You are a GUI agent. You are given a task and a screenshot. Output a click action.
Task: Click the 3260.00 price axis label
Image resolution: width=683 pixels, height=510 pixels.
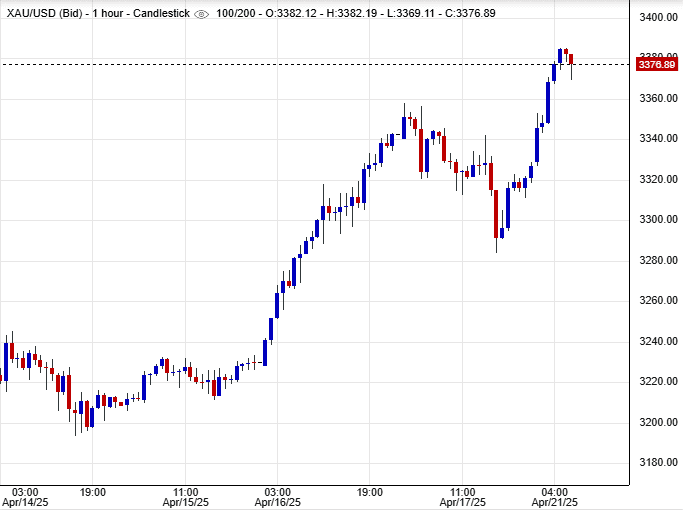click(658, 300)
